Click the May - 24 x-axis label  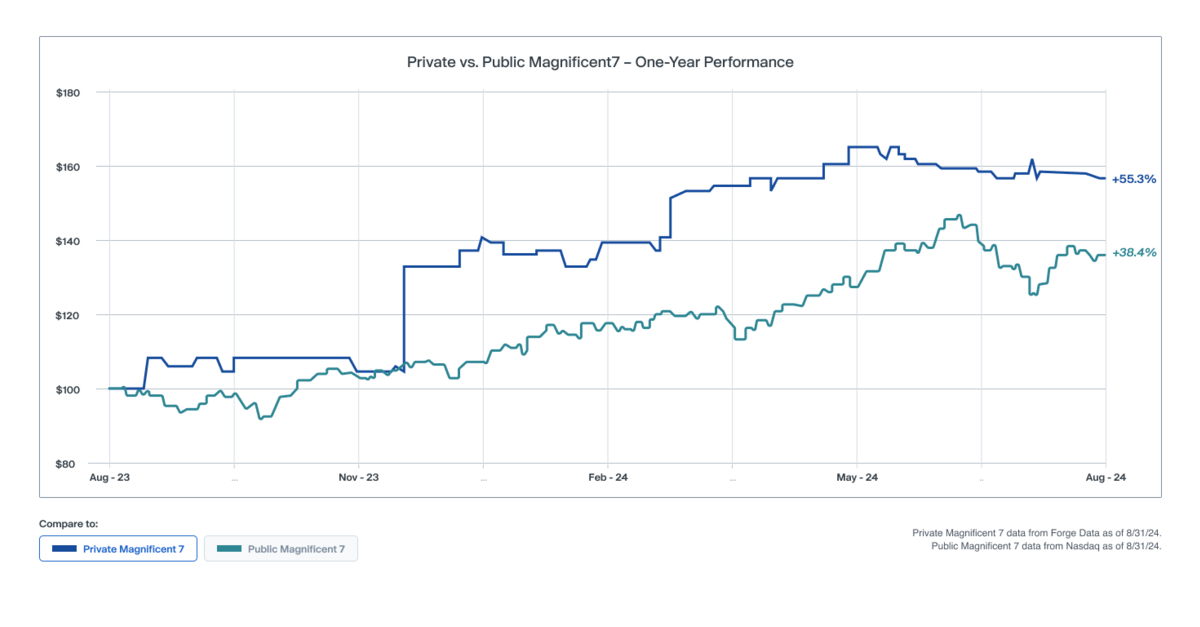coord(857,479)
